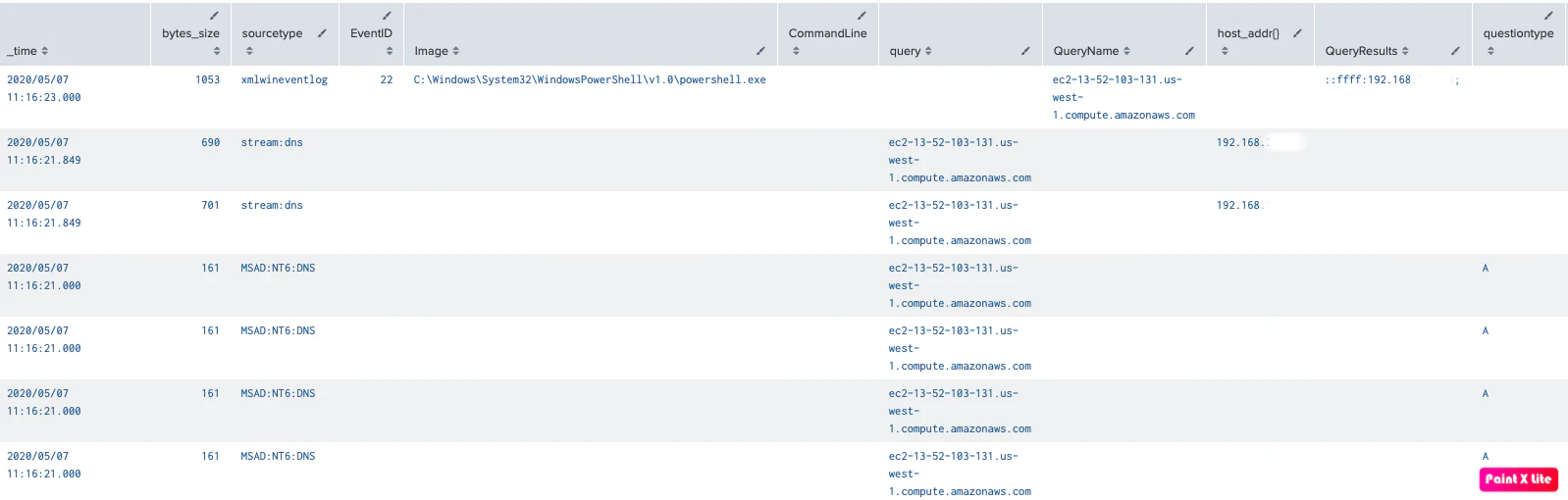The width and height of the screenshot is (1568, 500).
Task: Select stream:dns in the 701 bytes row
Action: pos(272,206)
